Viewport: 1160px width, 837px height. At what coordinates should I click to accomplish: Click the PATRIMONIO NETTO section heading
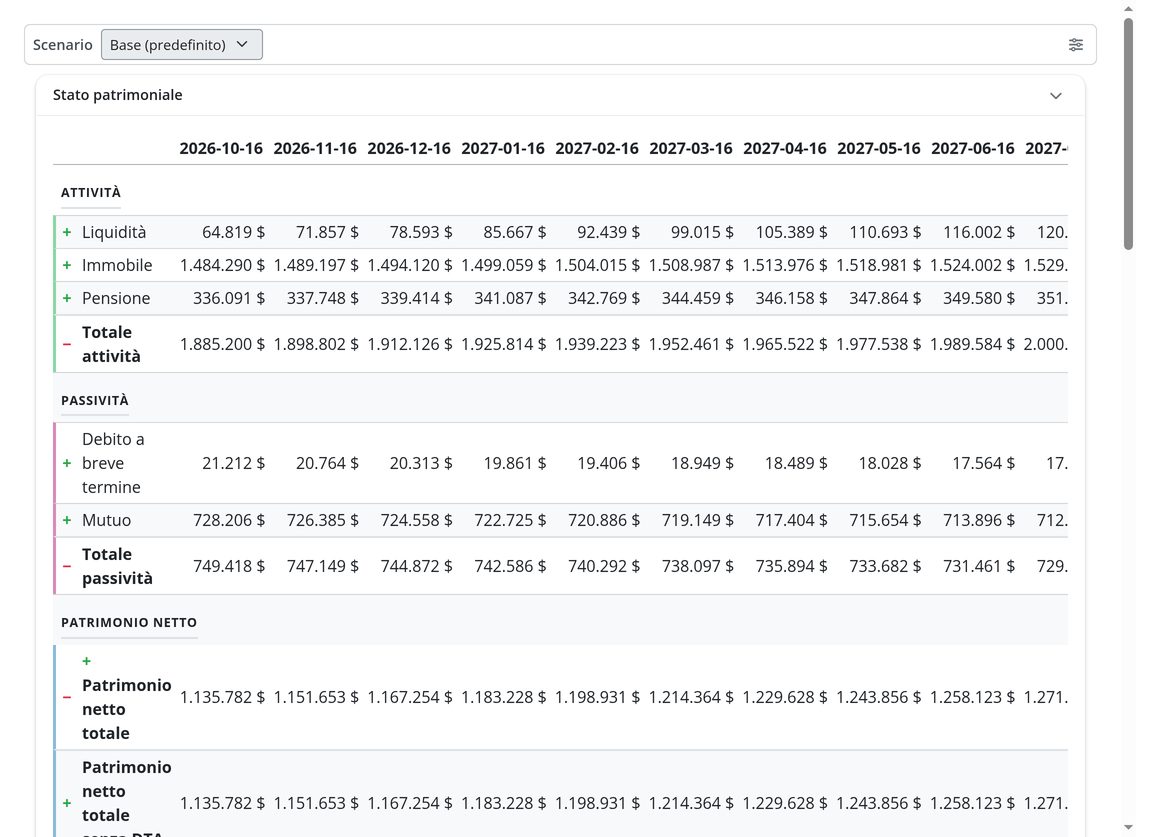pyautogui.click(x=129, y=622)
